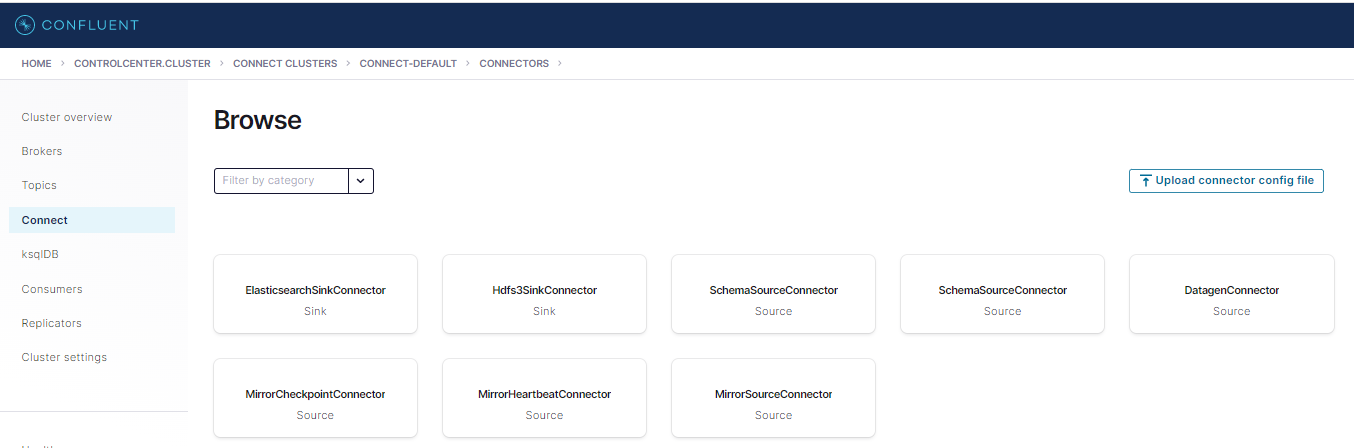The height and width of the screenshot is (448, 1354).
Task: Upload connector config file
Action: click(x=1226, y=181)
